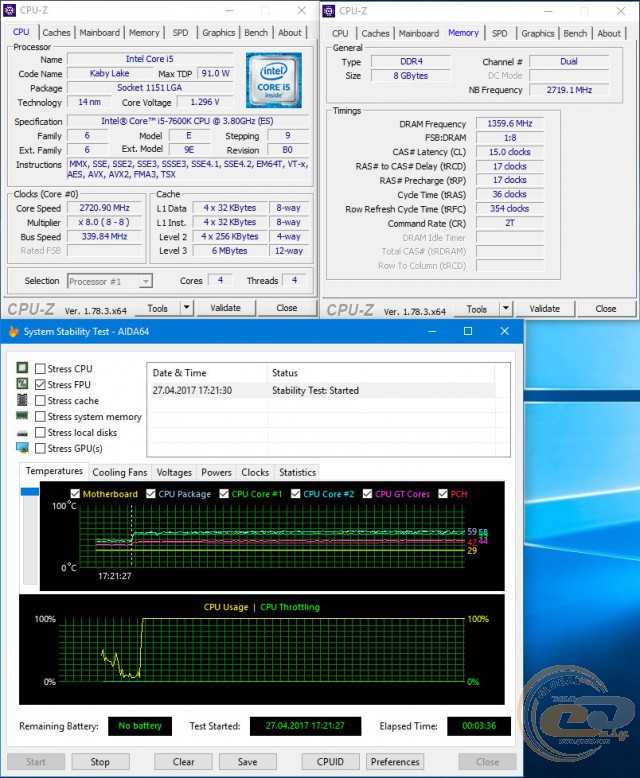Open the Statistics tab in AIDA64

297,472
